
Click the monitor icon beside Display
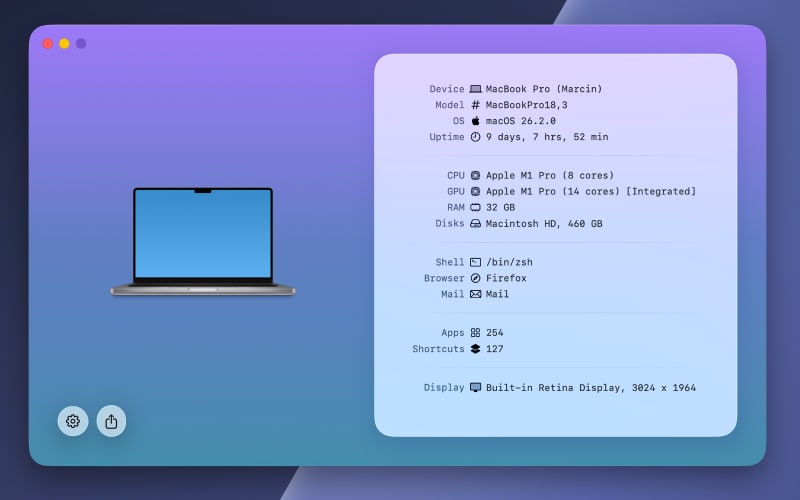click(x=475, y=387)
